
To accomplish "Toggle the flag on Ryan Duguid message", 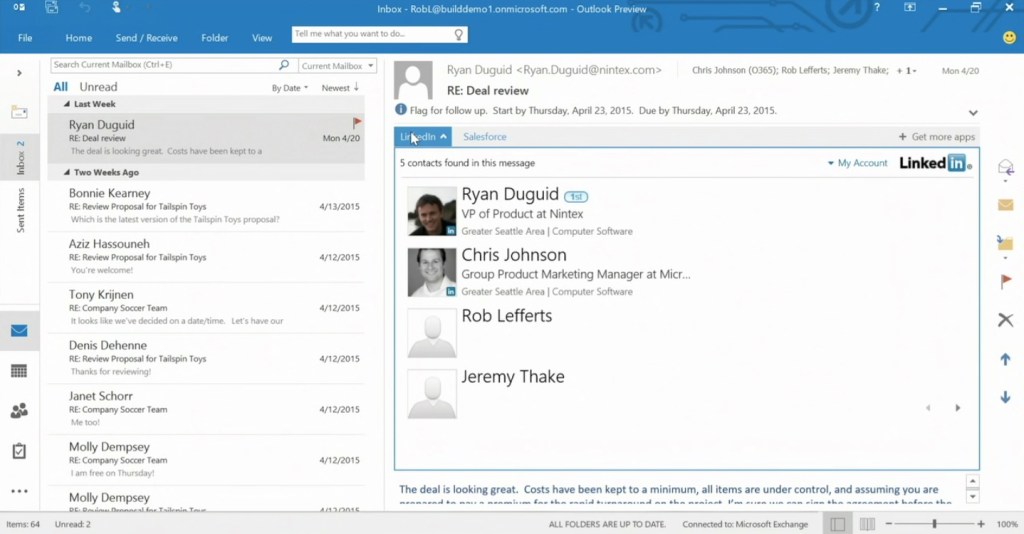I will coord(357,123).
